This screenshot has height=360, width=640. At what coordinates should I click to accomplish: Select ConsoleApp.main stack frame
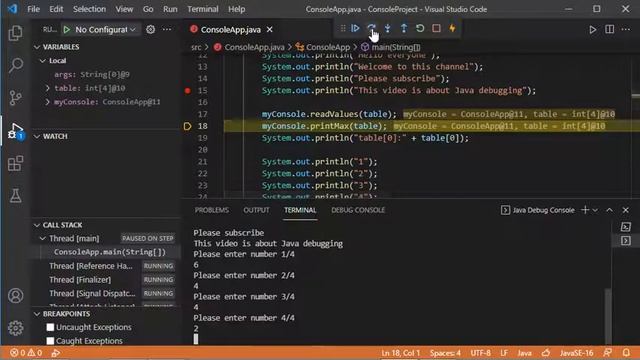110,252
